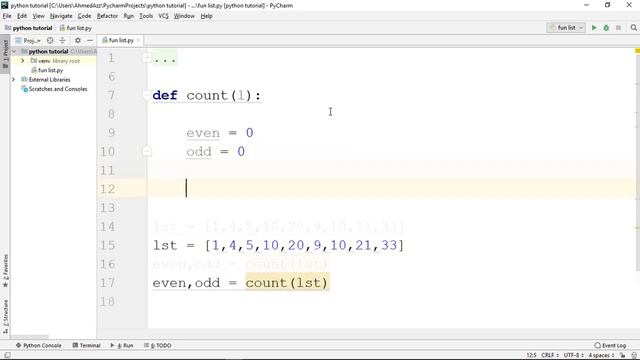Open the TODO tool window
The image size is (640, 360).
pyautogui.click(x=158, y=345)
